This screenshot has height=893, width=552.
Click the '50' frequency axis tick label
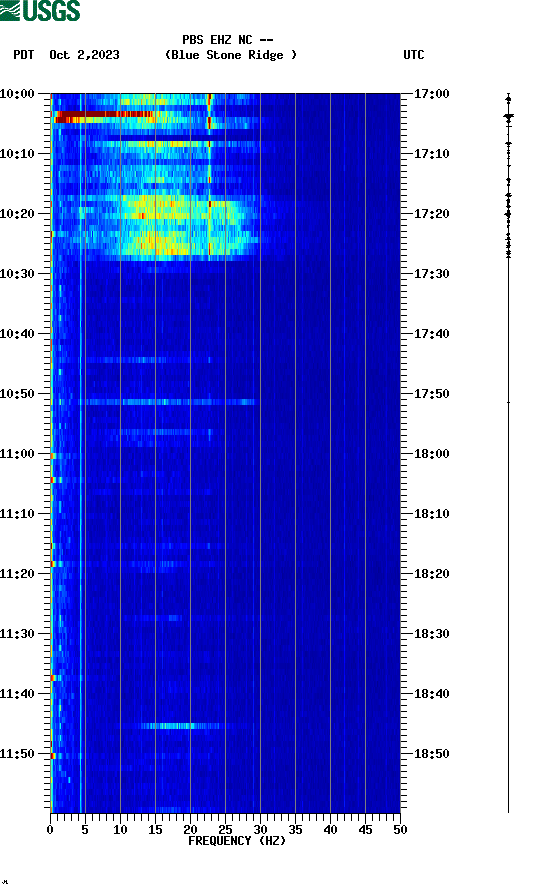tap(400, 830)
